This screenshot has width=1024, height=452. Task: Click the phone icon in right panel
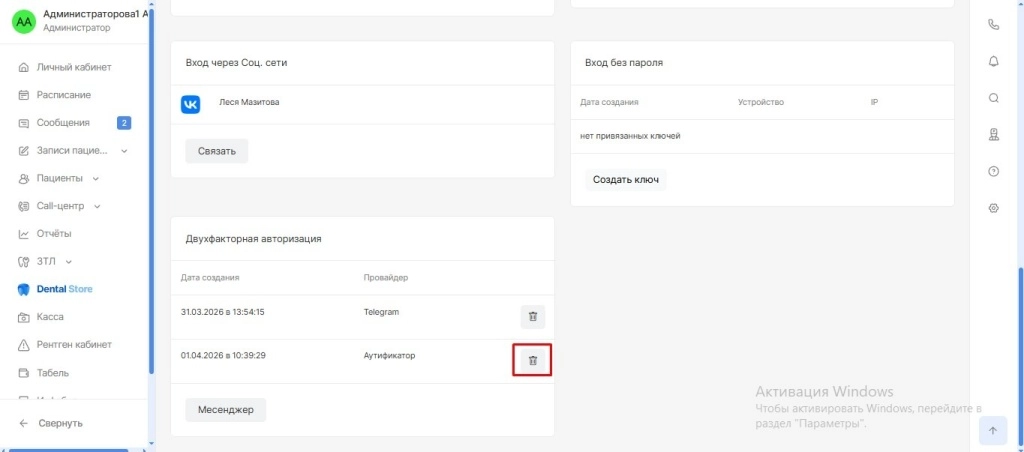pos(993,25)
